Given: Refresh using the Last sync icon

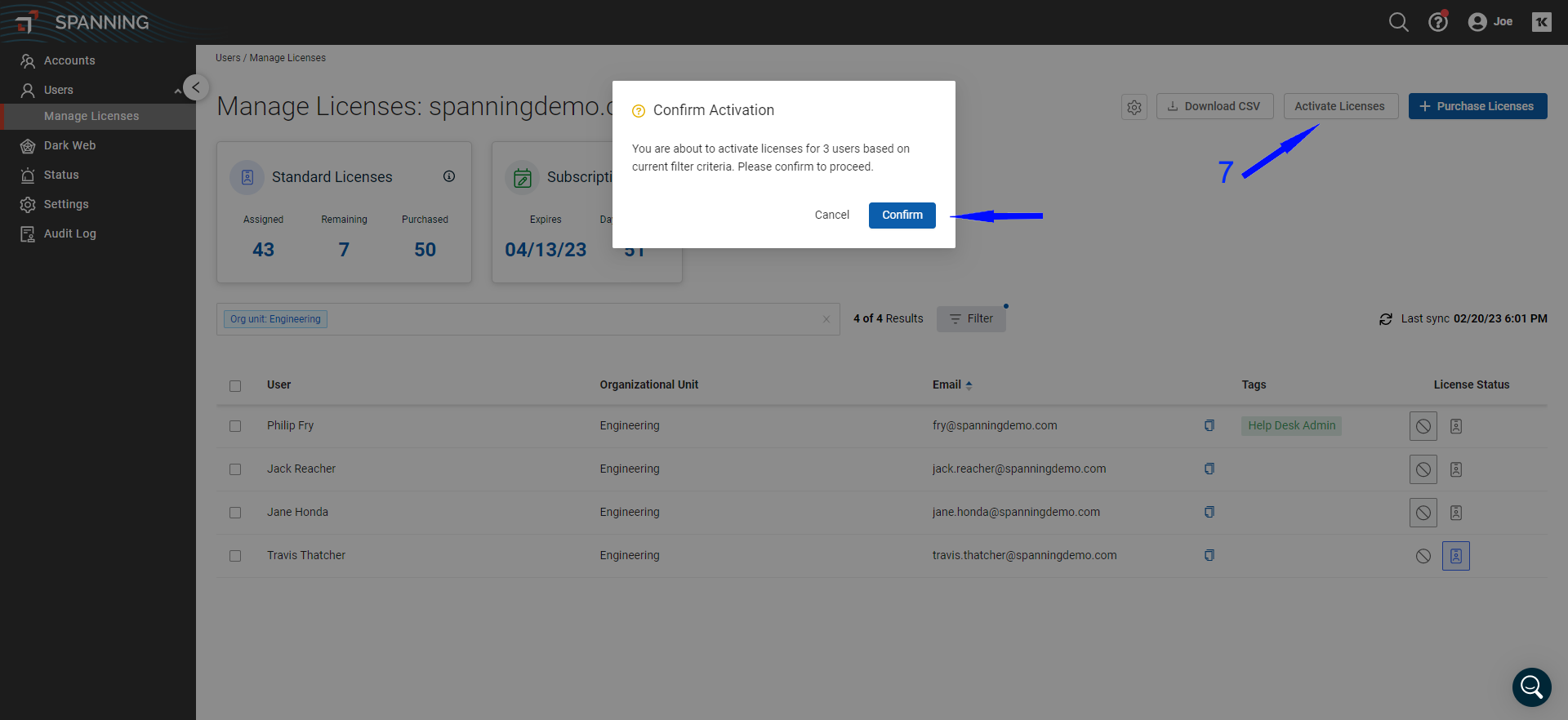Looking at the screenshot, I should (x=1386, y=319).
